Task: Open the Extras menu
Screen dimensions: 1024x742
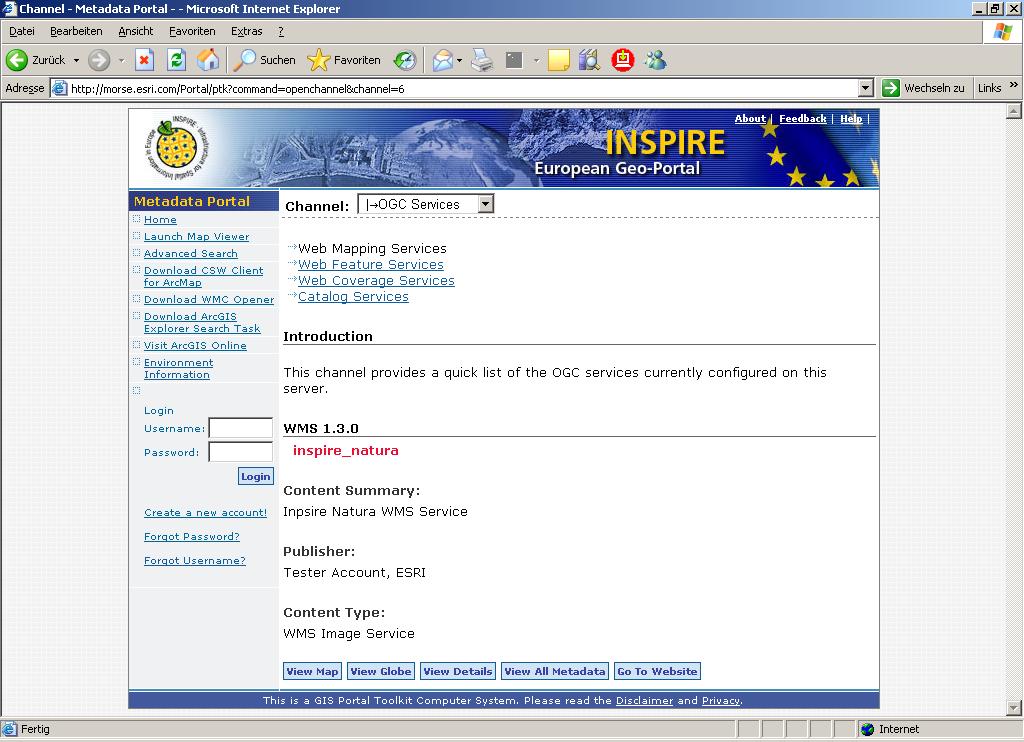Action: click(247, 31)
